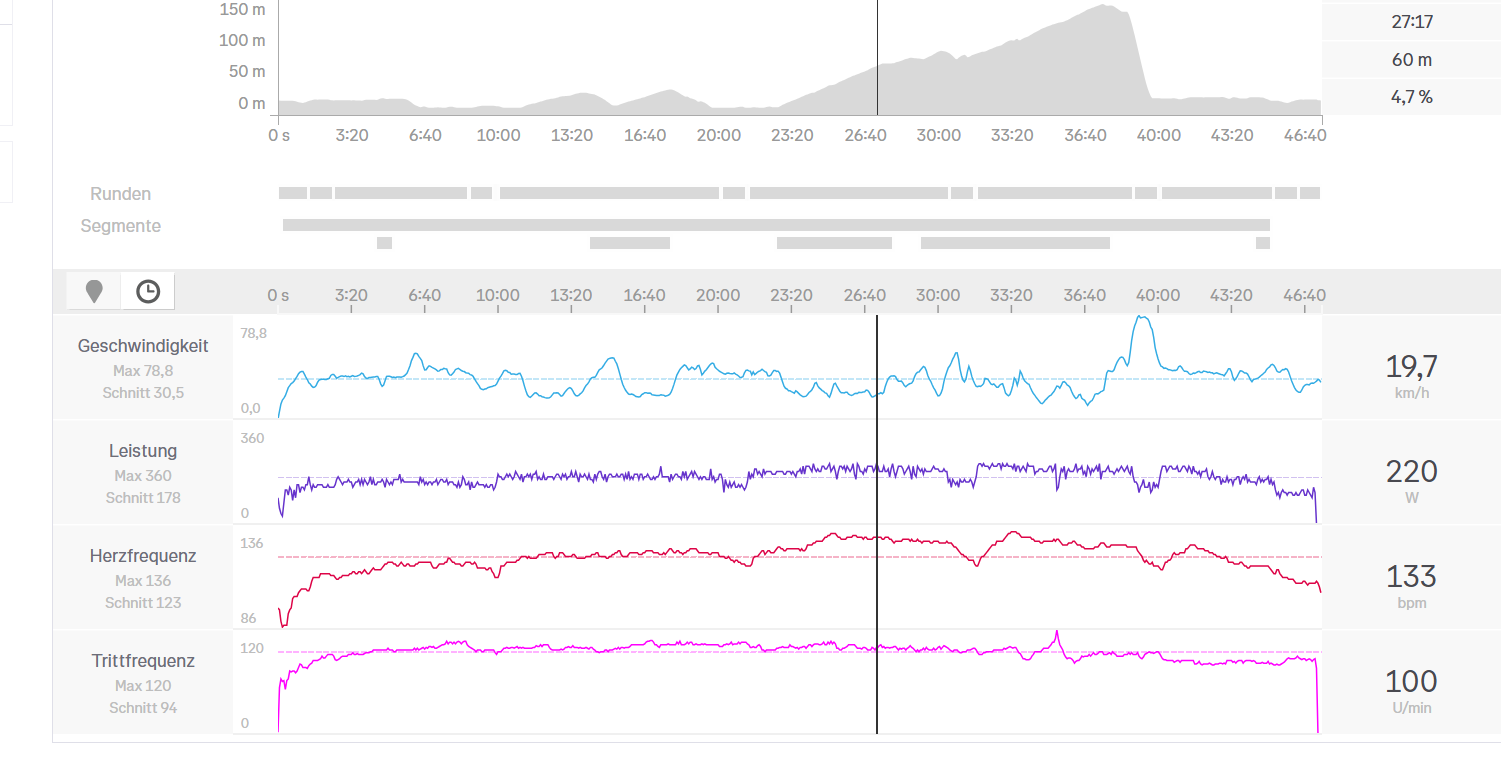Click the 40:00 tick on elevation axis

pos(1158,135)
